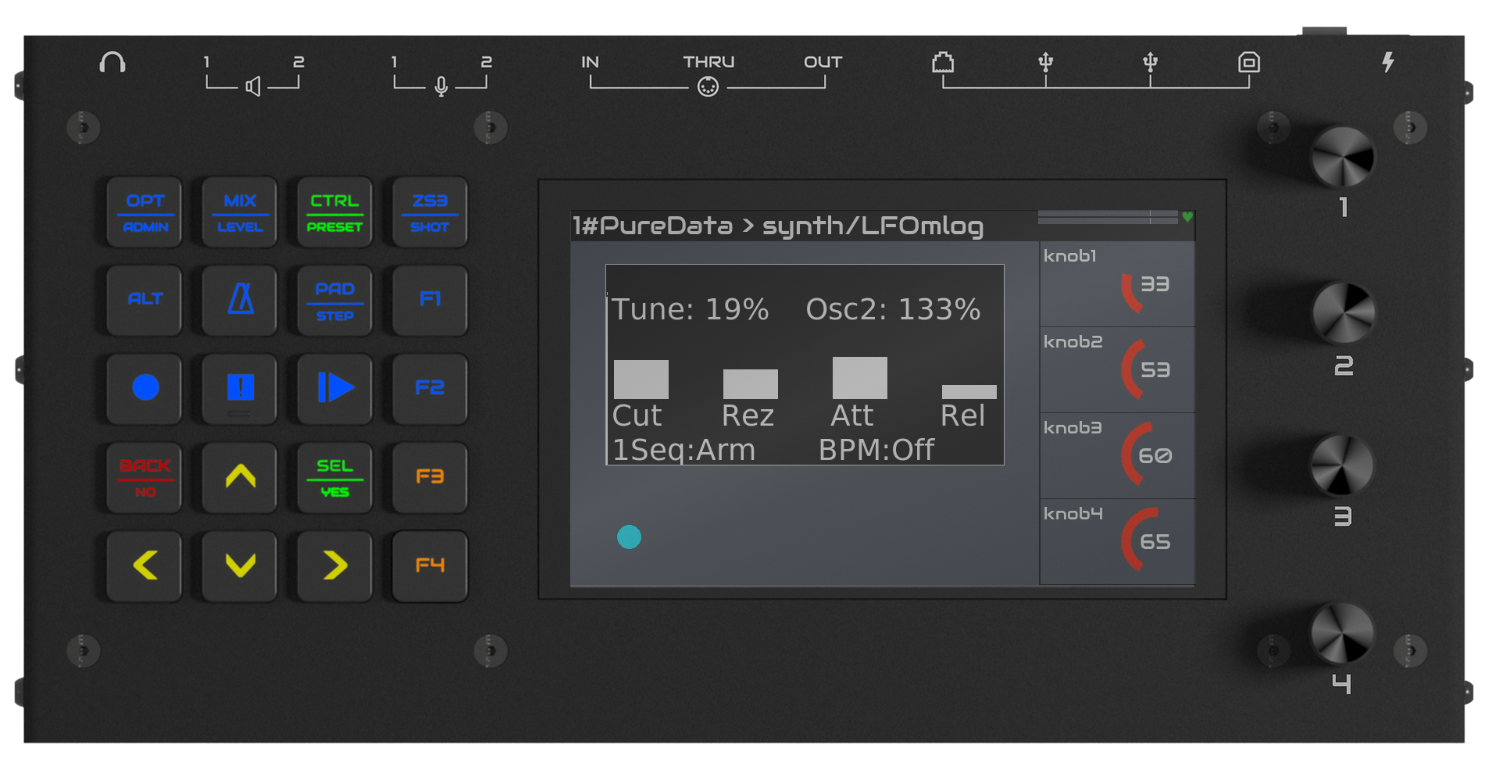Start recording with the blue record button

click(145, 388)
